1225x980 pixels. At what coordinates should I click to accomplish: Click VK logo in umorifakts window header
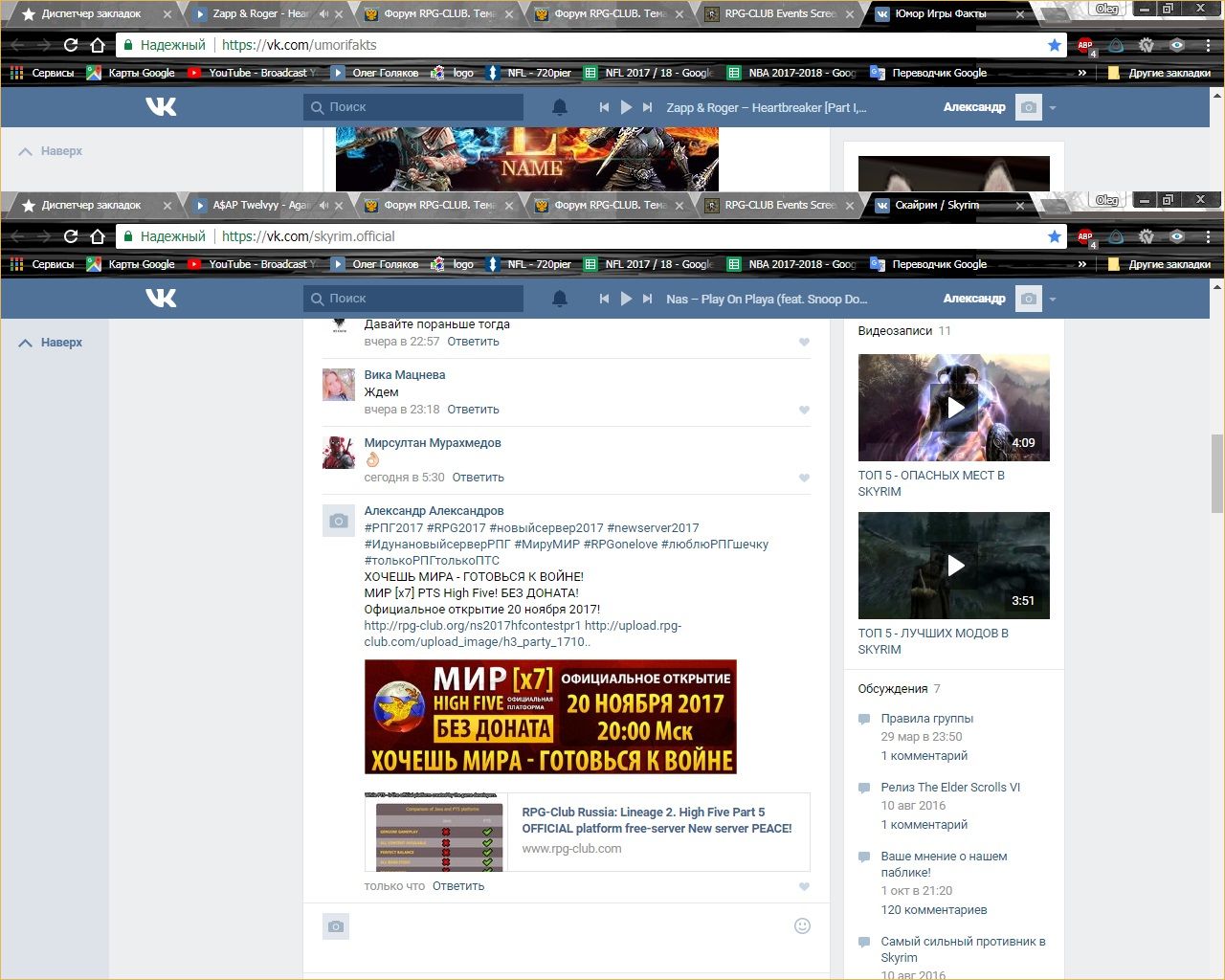161,107
